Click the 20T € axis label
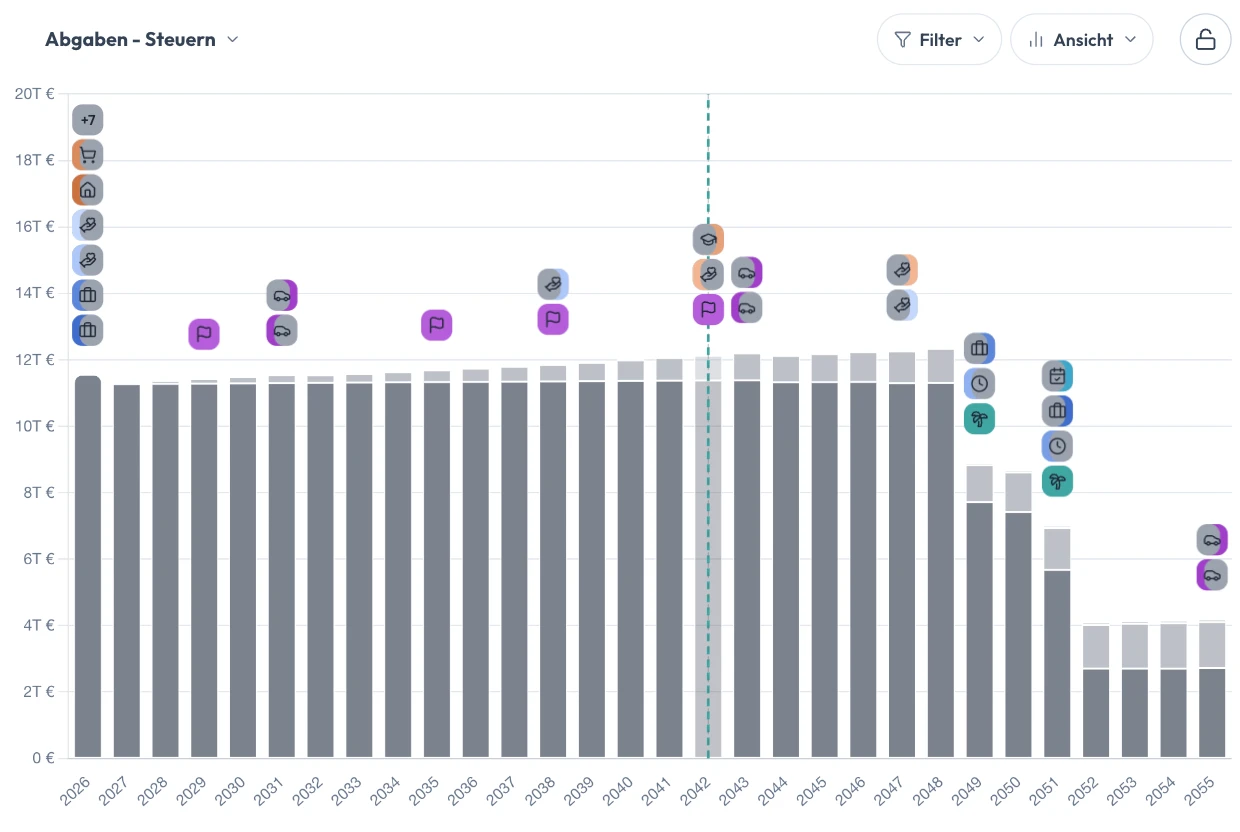Image resolution: width=1240 pixels, height=832 pixels. 34,93
